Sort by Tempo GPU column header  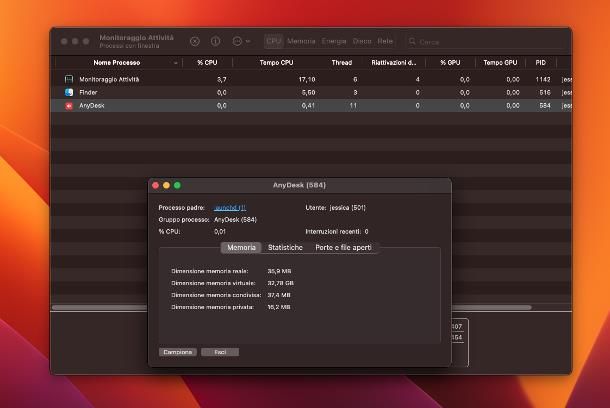[x=500, y=63]
